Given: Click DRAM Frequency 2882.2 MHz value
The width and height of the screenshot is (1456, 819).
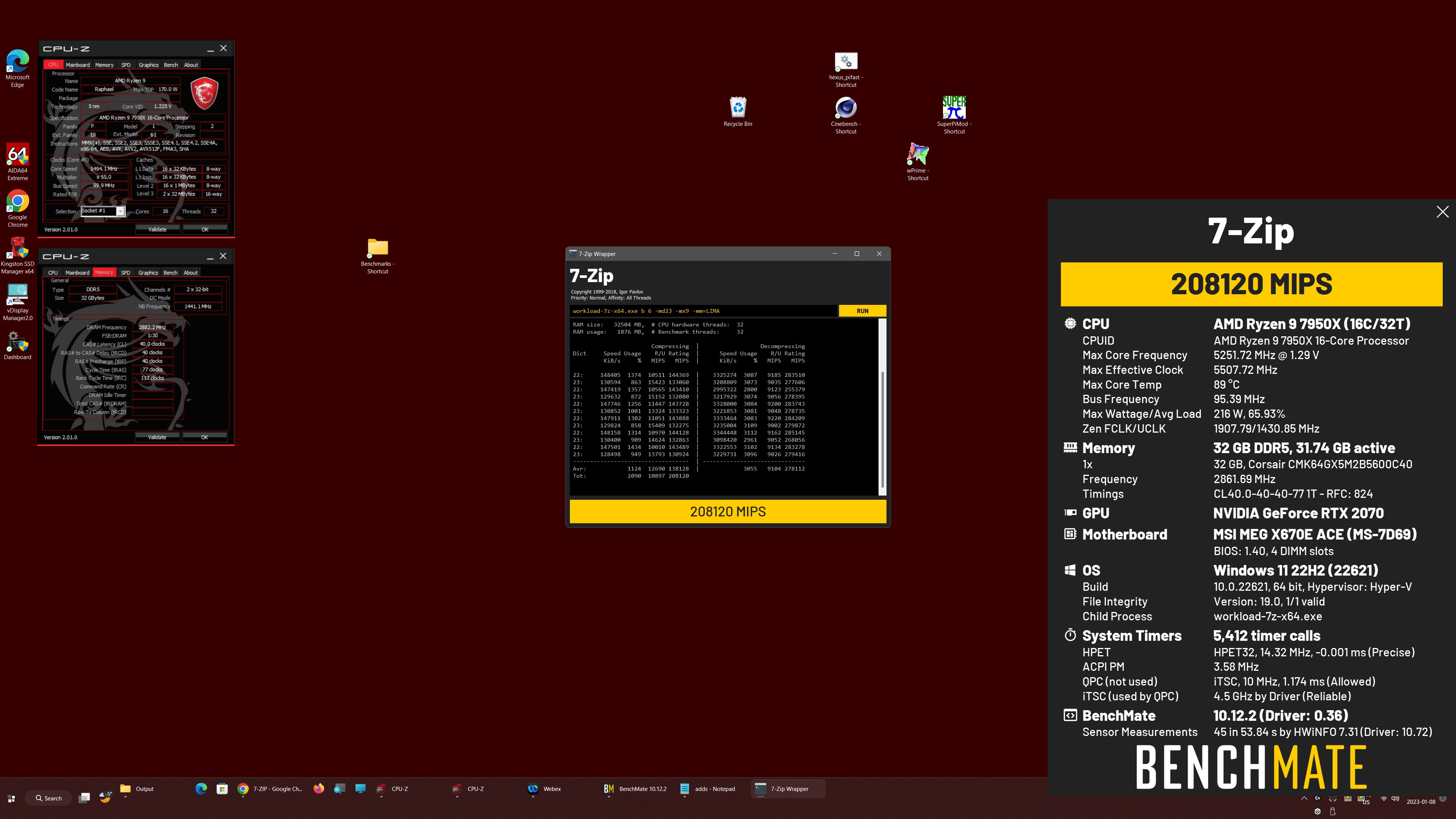Looking at the screenshot, I should [152, 327].
